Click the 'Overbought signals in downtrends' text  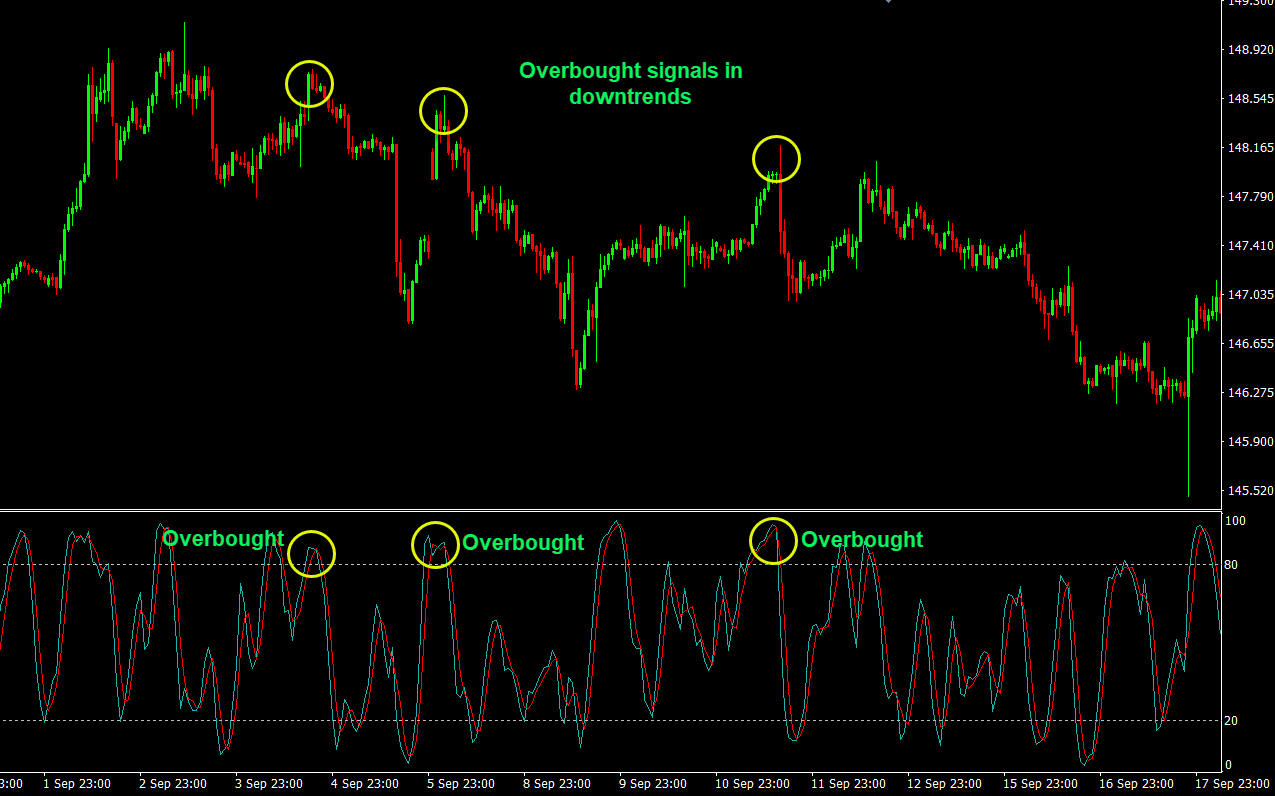coord(630,84)
